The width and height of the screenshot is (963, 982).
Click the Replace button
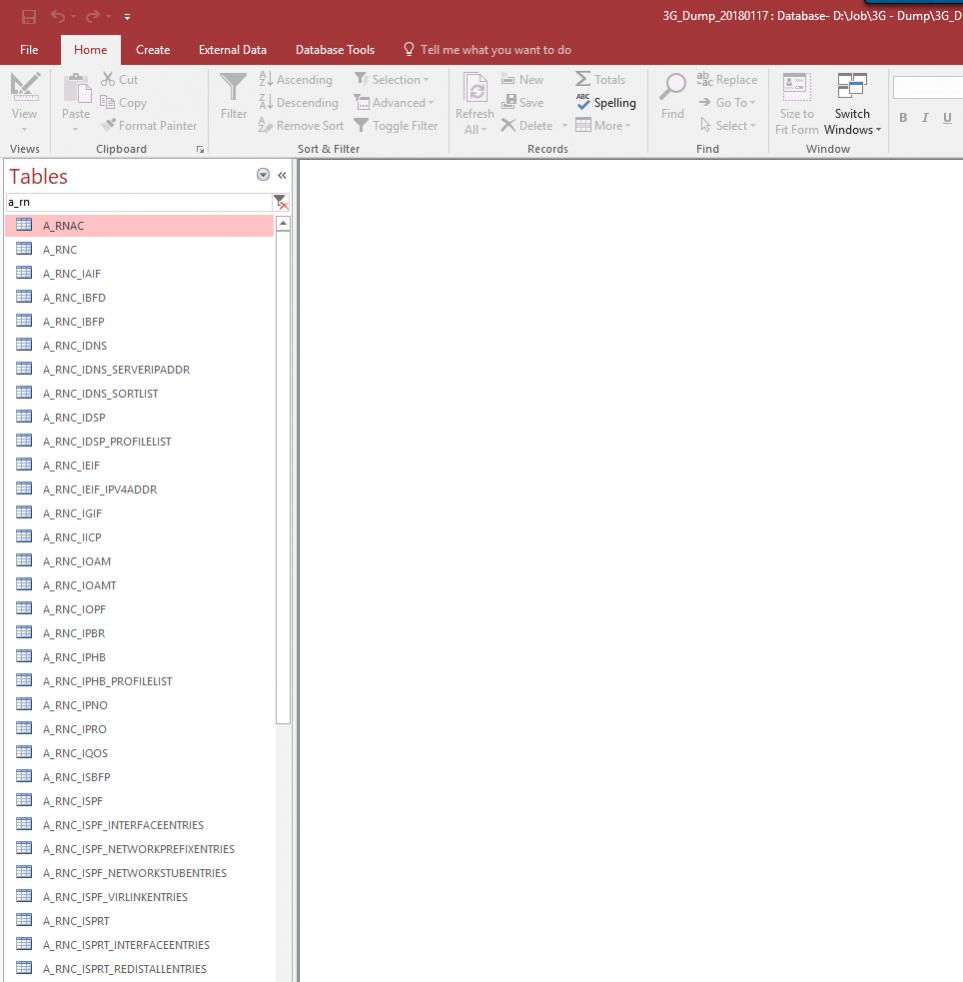pos(727,80)
